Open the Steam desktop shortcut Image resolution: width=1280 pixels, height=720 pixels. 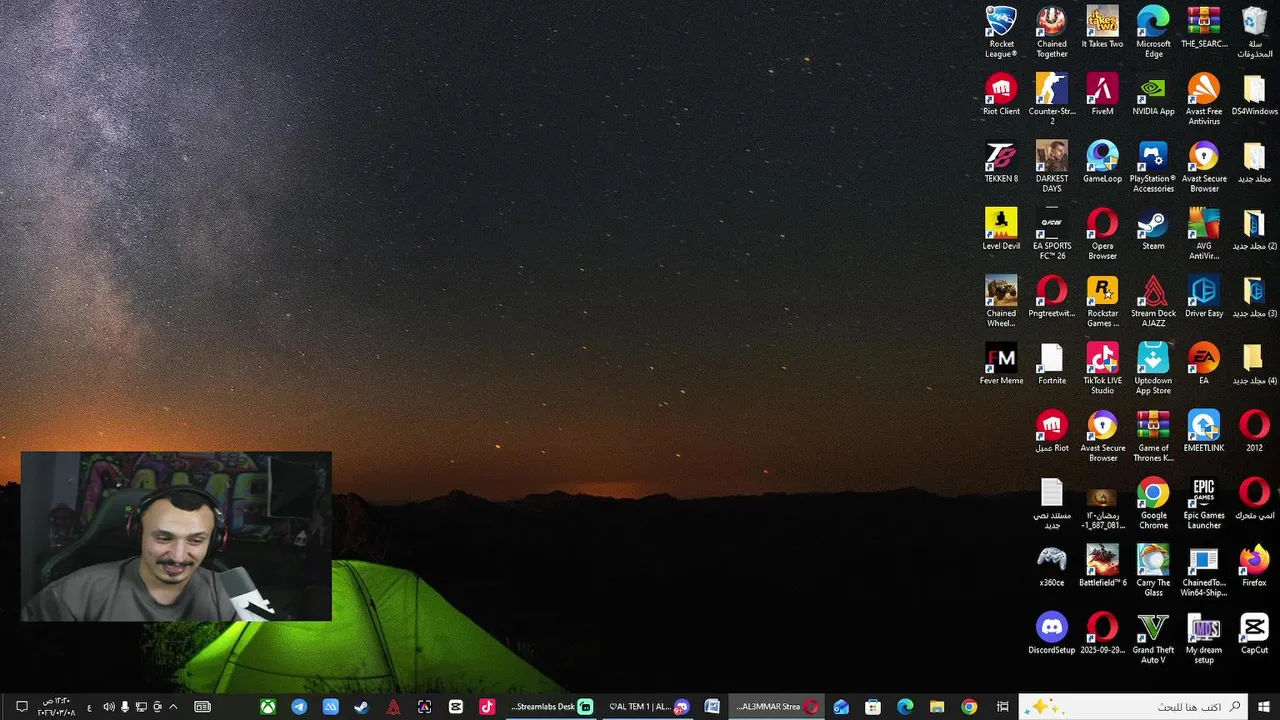(1153, 228)
